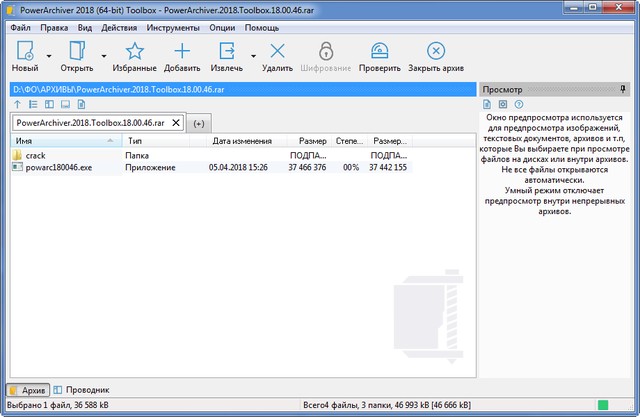Viewport: 640px width, 417px height.
Task: Expand the dropdown arrow next to Извлечь
Action: [252, 56]
